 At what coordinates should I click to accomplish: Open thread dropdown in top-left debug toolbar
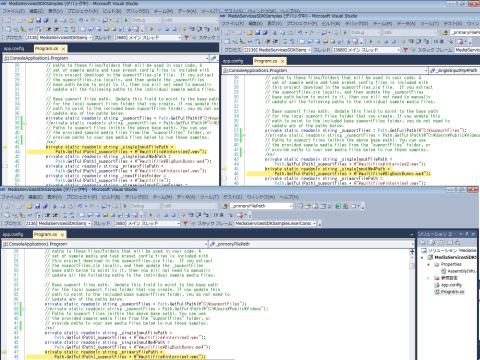pyautogui.click(x=148, y=38)
